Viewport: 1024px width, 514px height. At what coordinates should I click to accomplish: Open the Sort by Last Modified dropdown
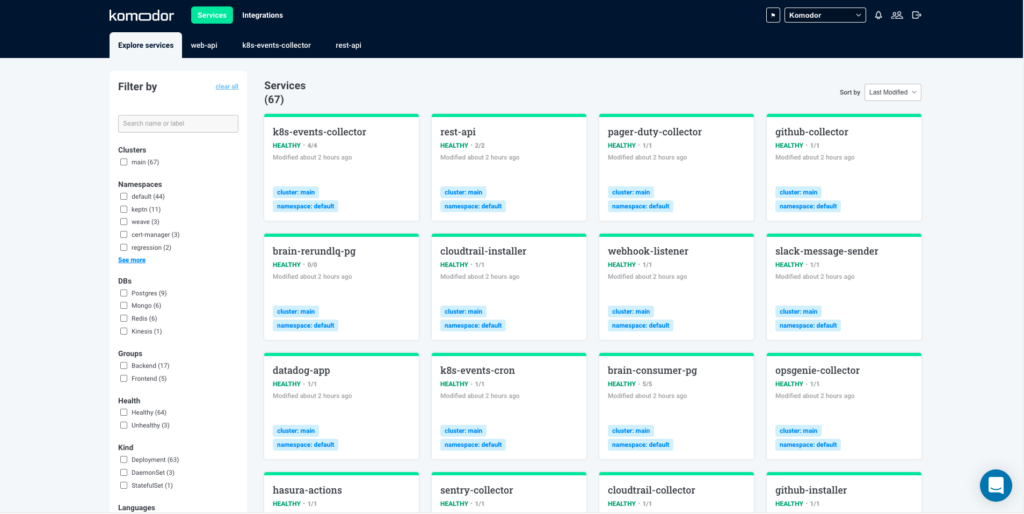(893, 92)
